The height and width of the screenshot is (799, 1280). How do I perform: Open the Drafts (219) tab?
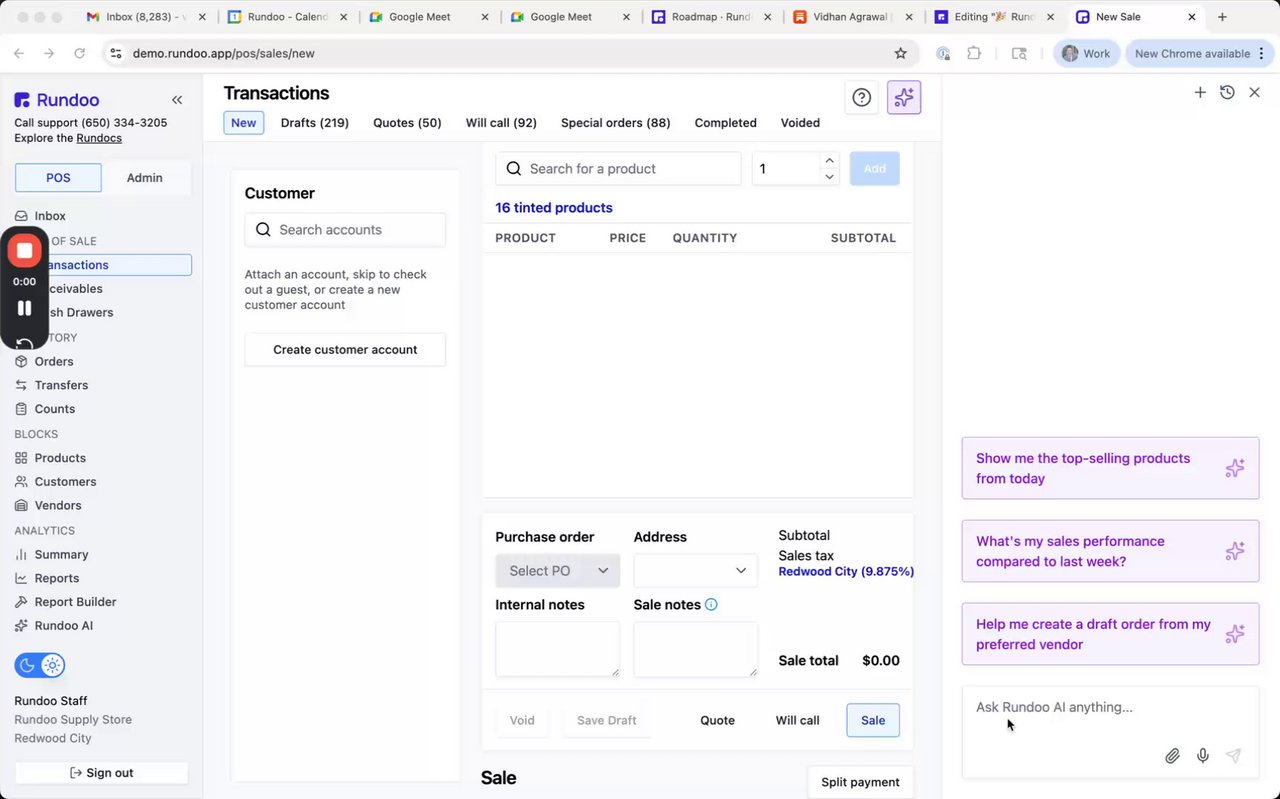point(314,123)
